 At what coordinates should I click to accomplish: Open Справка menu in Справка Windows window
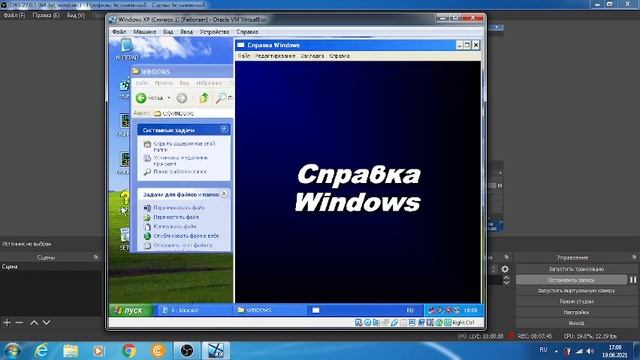(x=339, y=56)
